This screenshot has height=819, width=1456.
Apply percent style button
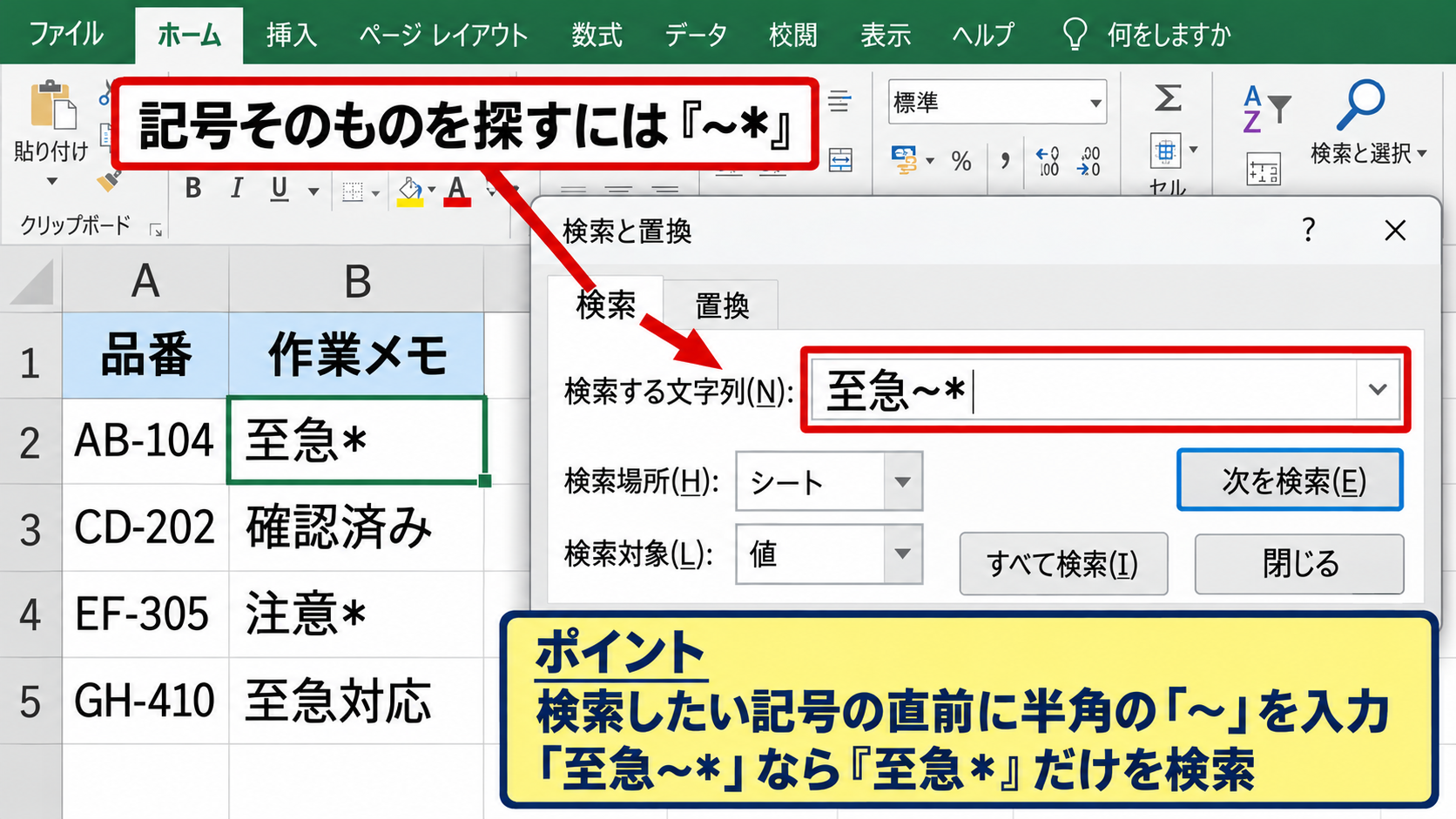961,161
